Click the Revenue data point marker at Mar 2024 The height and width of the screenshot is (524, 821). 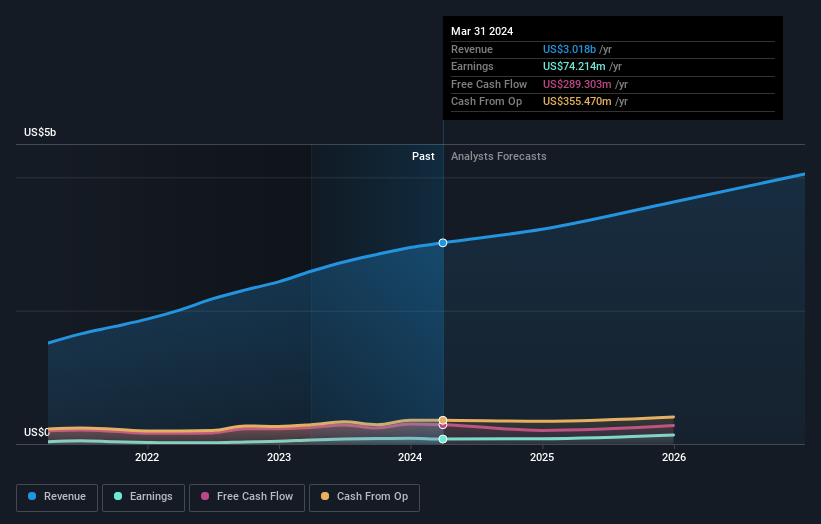pos(443,243)
